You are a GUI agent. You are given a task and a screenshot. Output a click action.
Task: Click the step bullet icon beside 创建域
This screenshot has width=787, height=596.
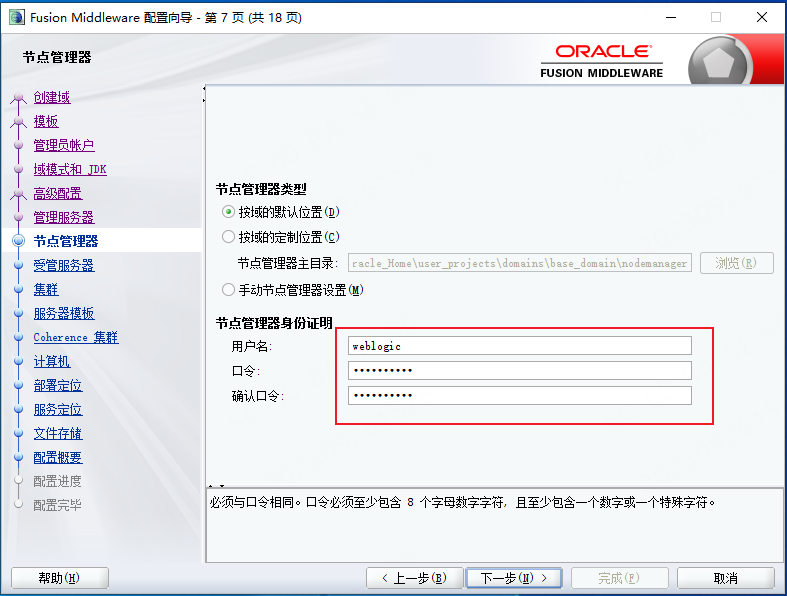(19, 97)
